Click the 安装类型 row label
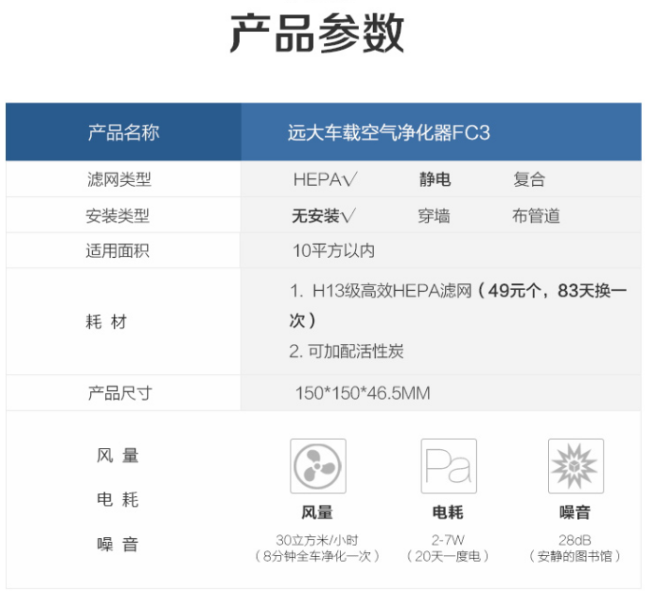The image size is (645, 611). pyautogui.click(x=117, y=216)
